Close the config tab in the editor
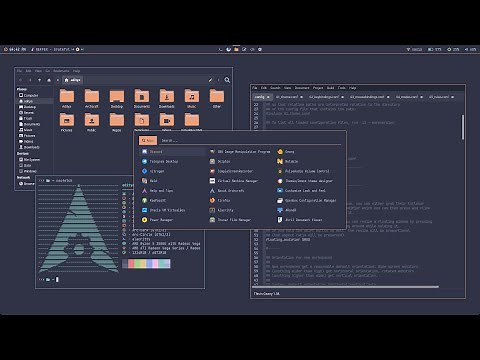Viewport: 480px width, 360px height. click(268, 97)
